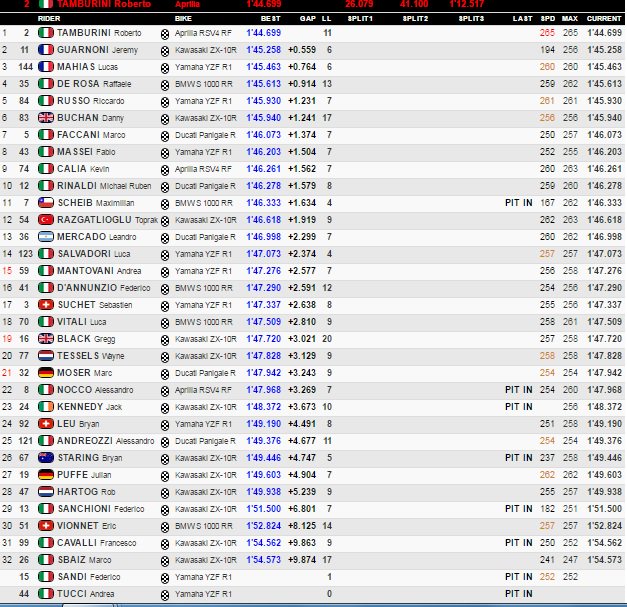Image resolution: width=627 pixels, height=607 pixels.
Task: Click best time 1'46.333 for SCHEIB
Action: click(264, 203)
